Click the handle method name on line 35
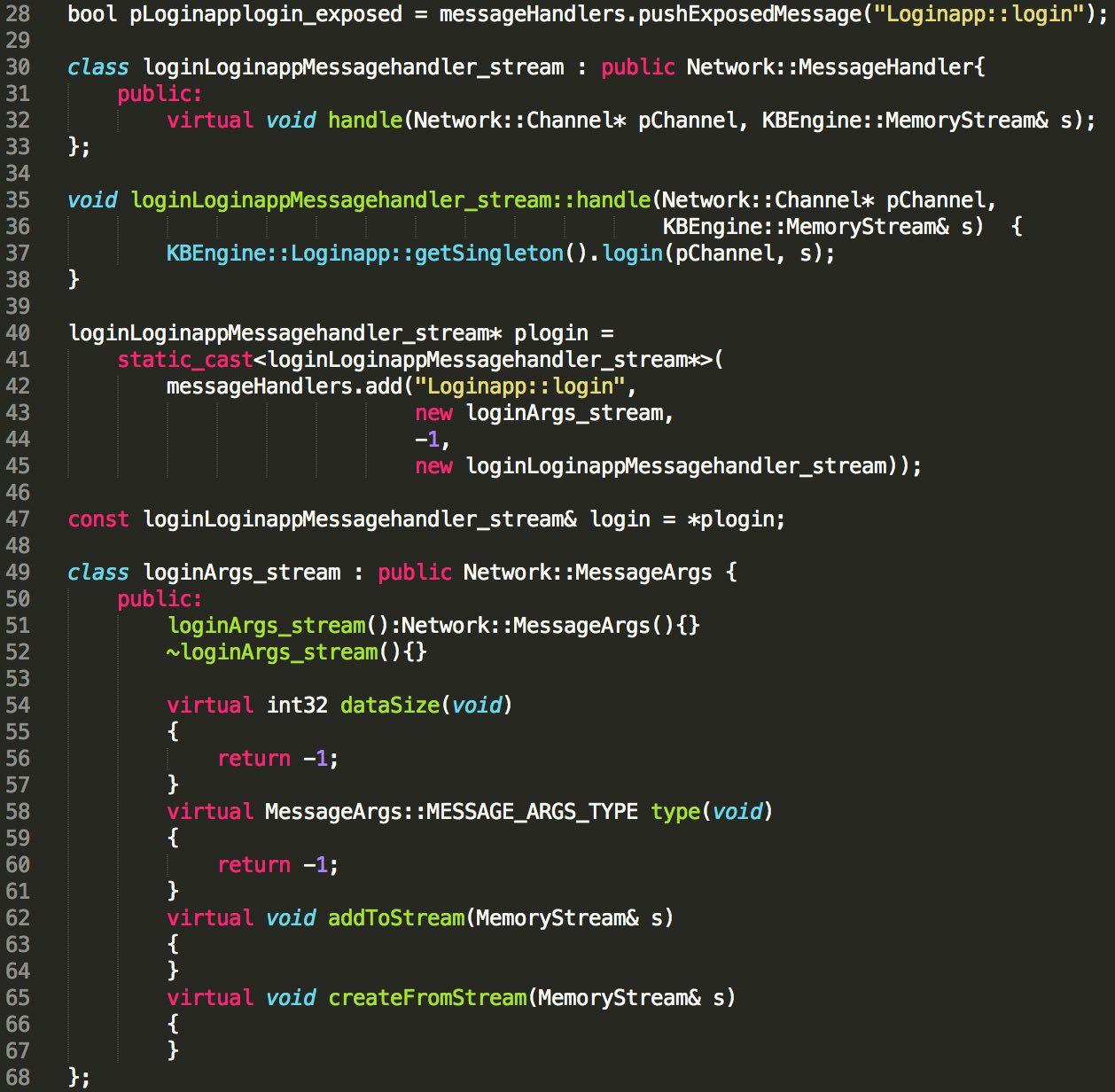This screenshot has height=1092, width=1115. click(613, 199)
